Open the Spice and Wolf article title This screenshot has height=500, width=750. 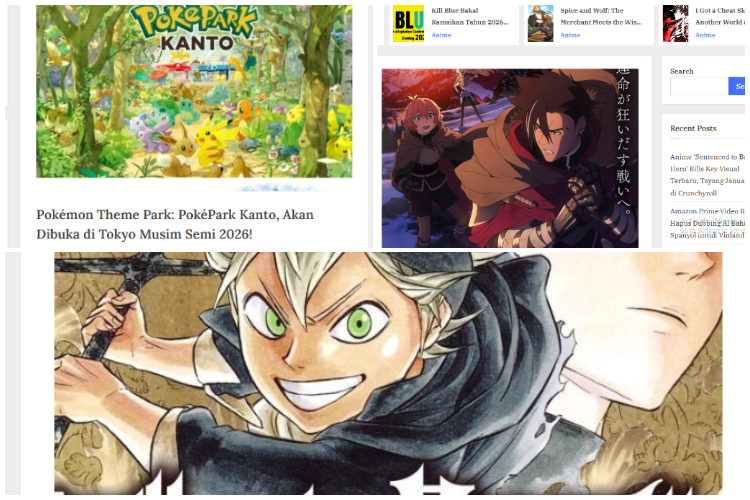(601, 16)
